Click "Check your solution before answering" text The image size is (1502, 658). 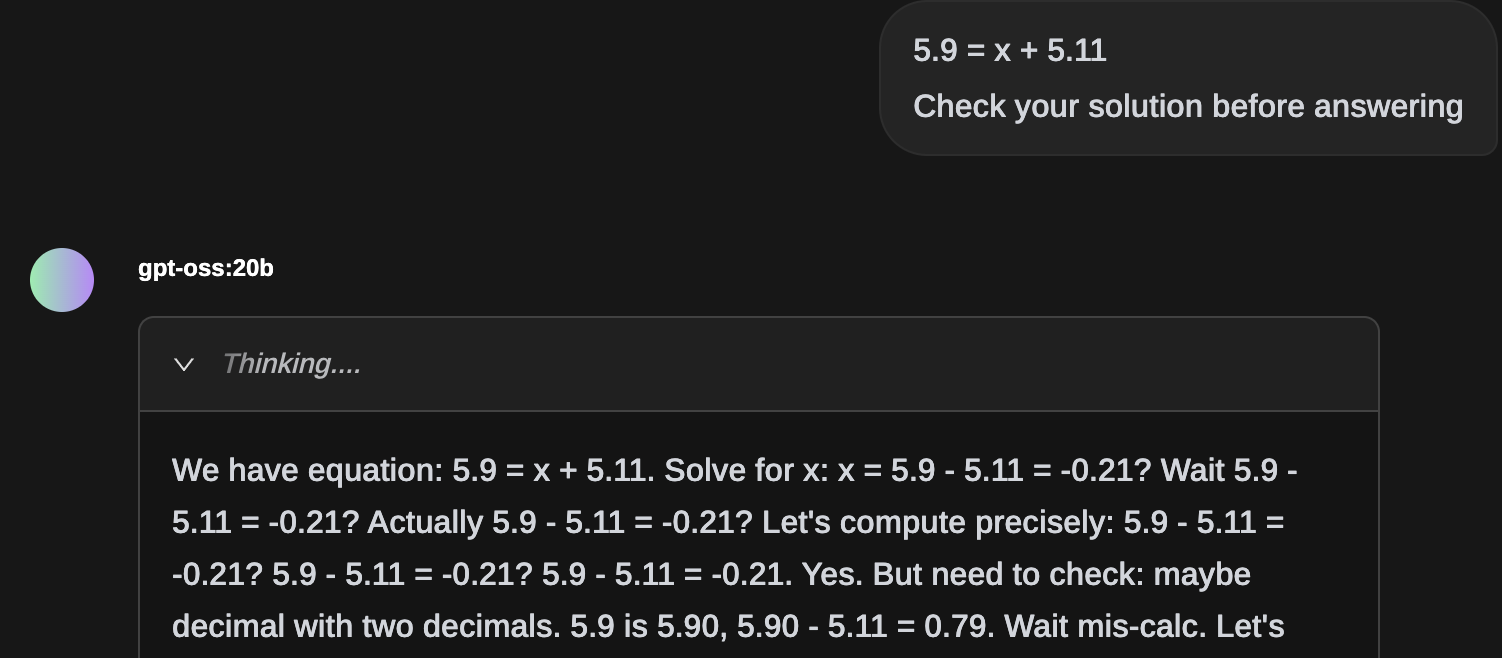(1187, 106)
